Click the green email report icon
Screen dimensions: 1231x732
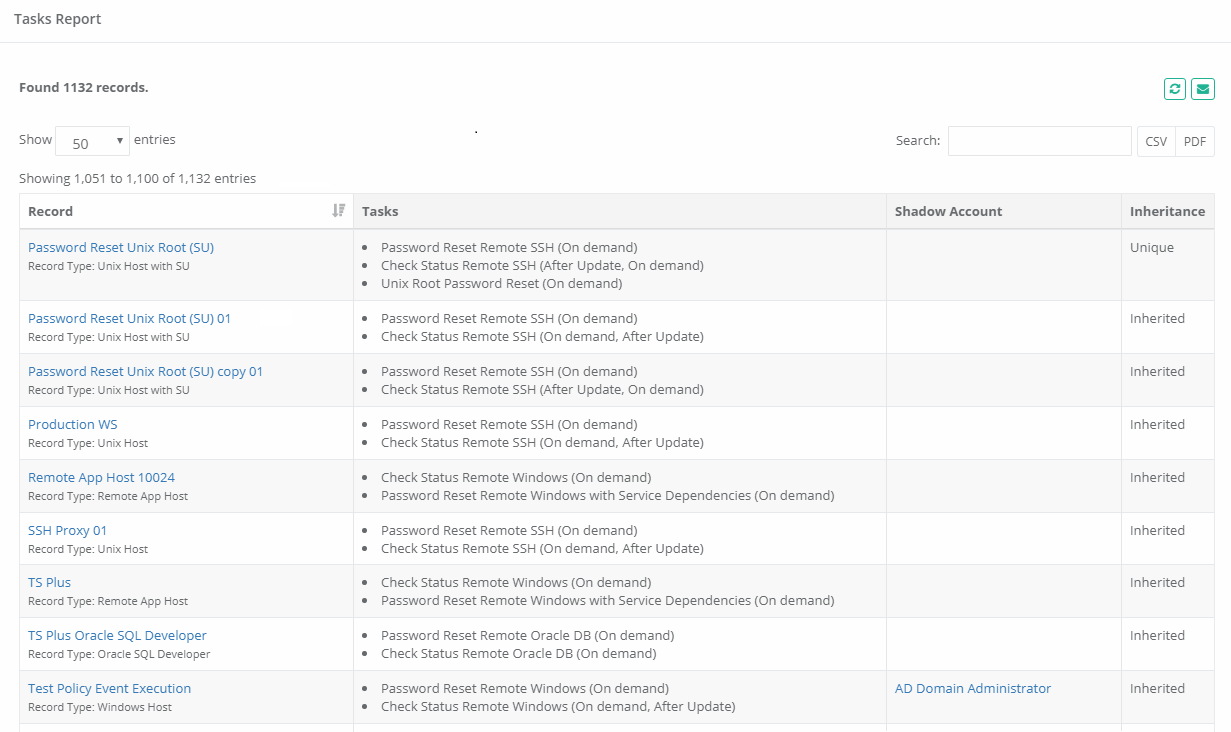(x=1202, y=89)
